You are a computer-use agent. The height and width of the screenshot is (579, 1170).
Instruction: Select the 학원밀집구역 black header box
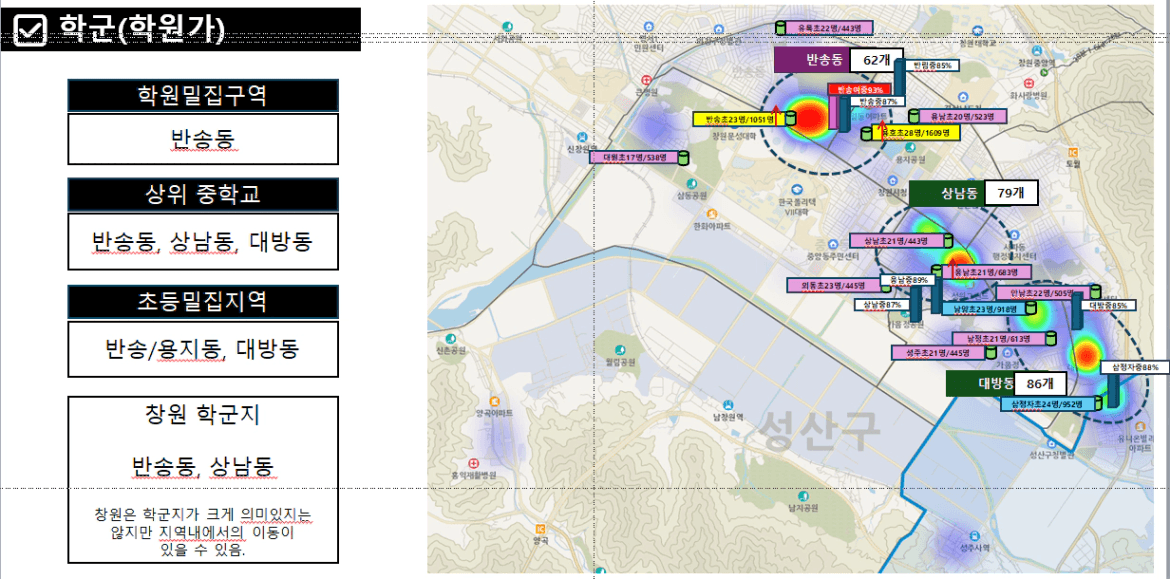coord(203,96)
